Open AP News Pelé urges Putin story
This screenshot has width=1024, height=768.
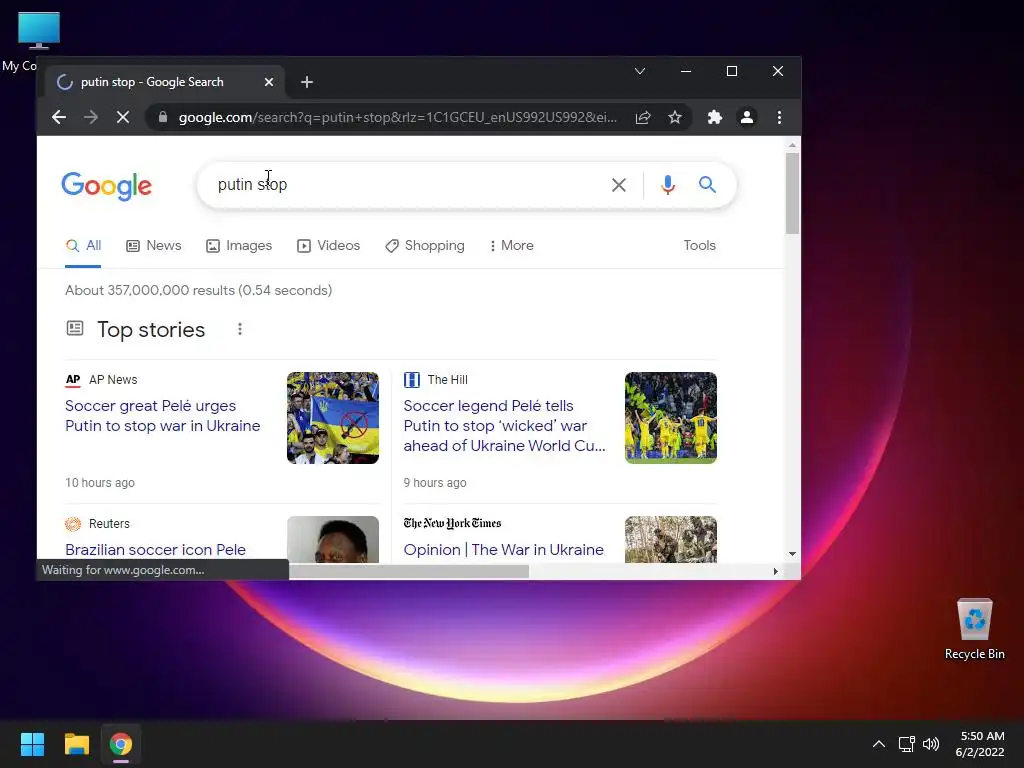point(163,416)
